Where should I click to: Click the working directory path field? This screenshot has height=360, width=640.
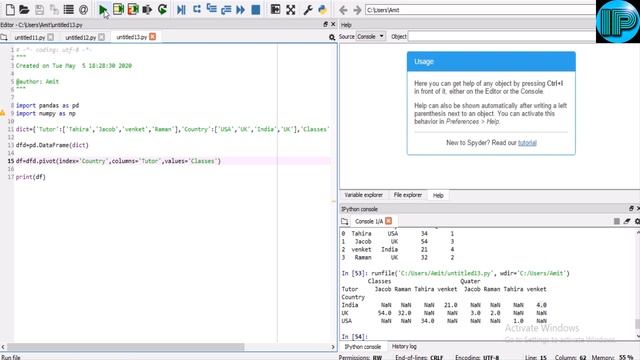coord(480,10)
